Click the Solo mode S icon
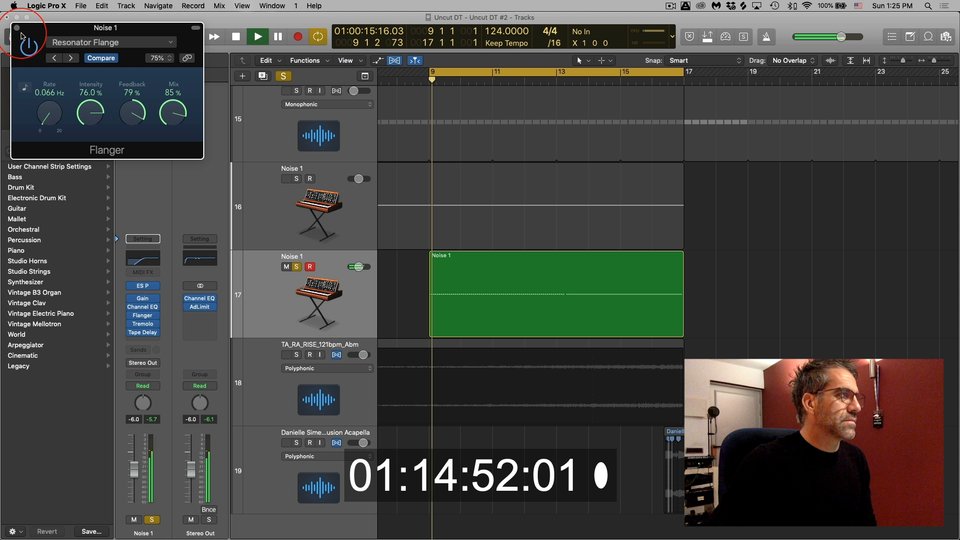 coord(743,37)
